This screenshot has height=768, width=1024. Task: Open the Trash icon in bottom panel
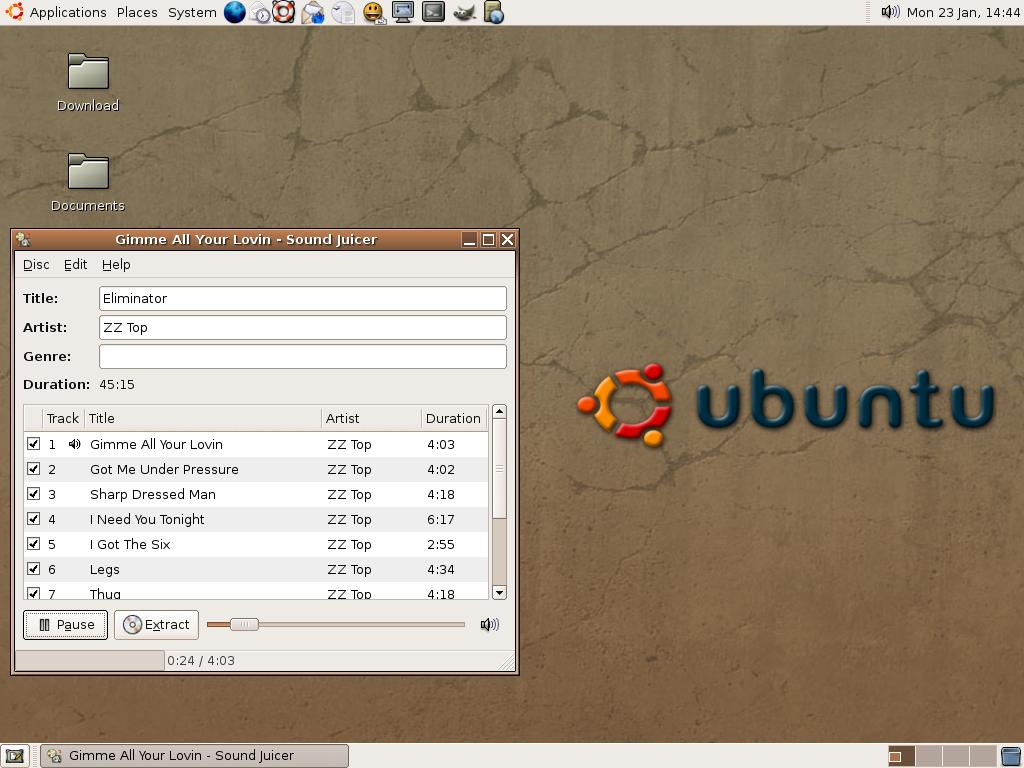pyautogui.click(x=1011, y=756)
